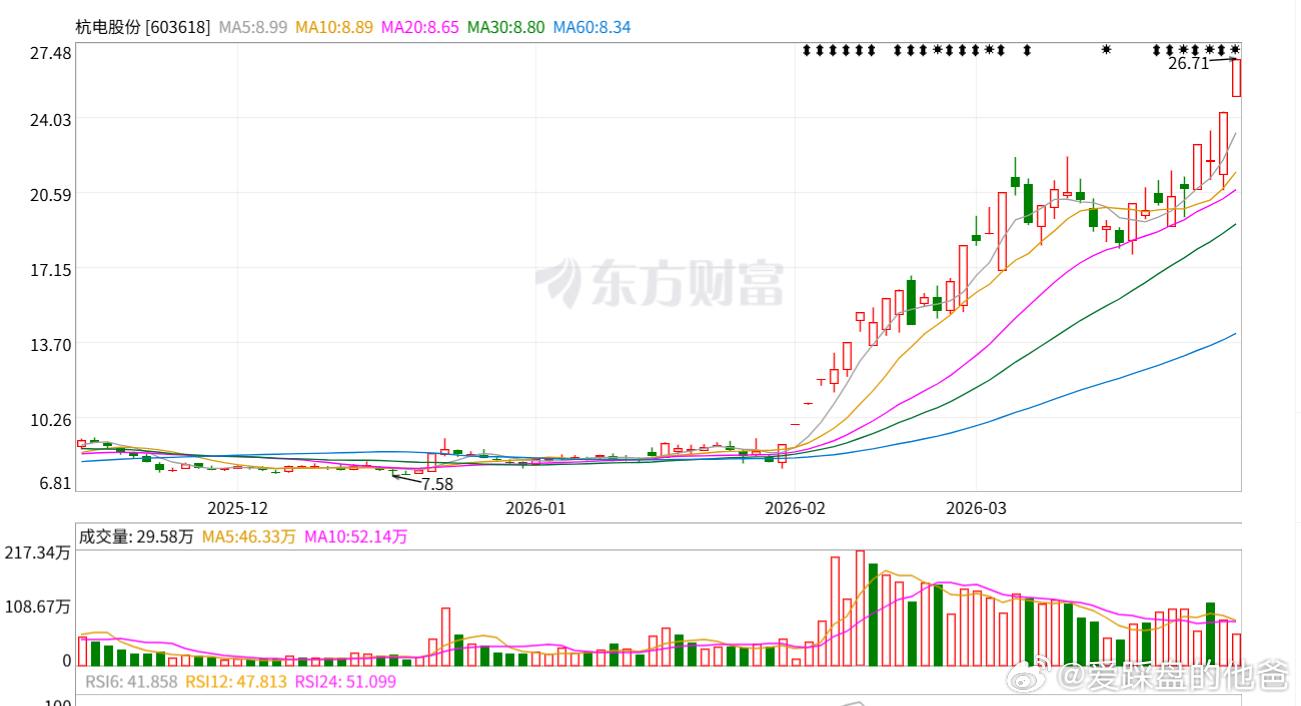1301x706 pixels.
Task: Click the 27.48 price axis value
Action: click(50, 52)
